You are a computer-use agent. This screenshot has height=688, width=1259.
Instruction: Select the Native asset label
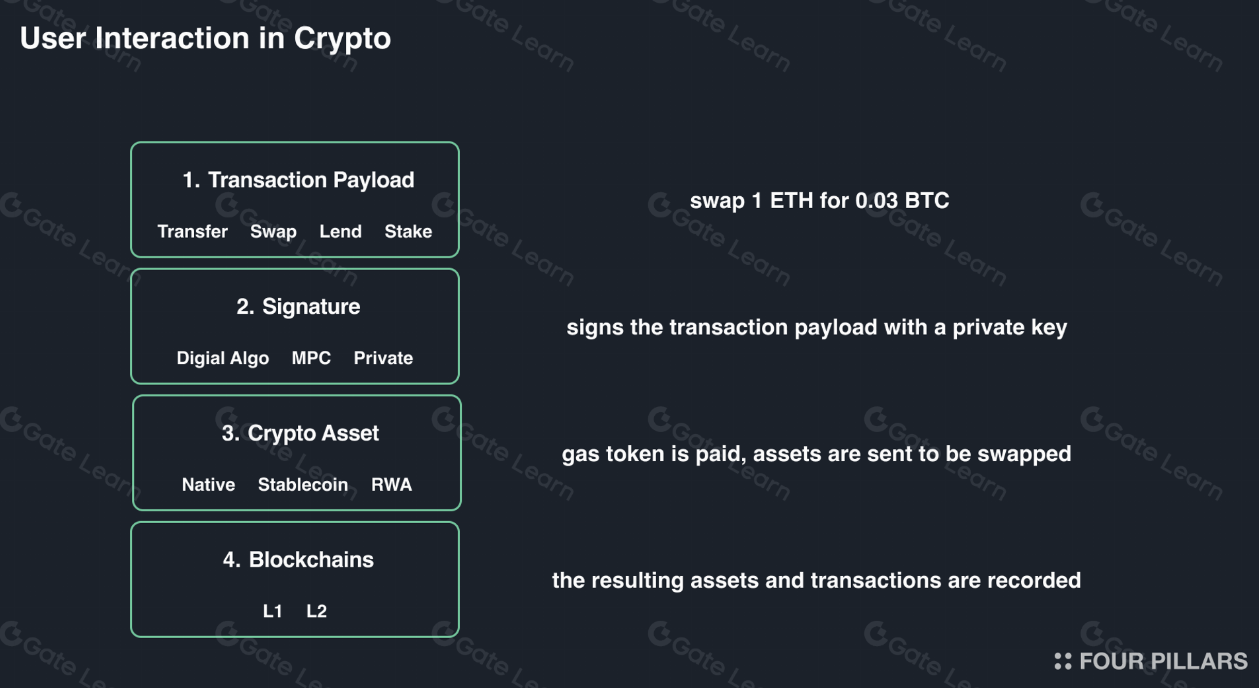click(x=208, y=485)
